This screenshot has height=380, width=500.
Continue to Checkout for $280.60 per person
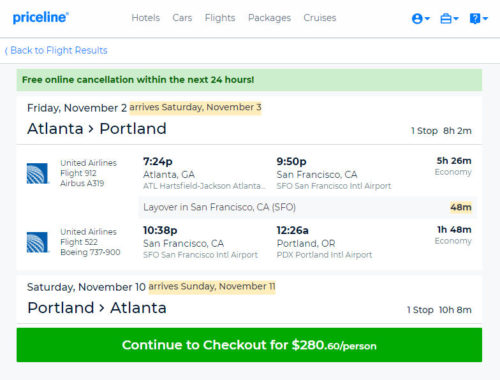[x=249, y=345]
